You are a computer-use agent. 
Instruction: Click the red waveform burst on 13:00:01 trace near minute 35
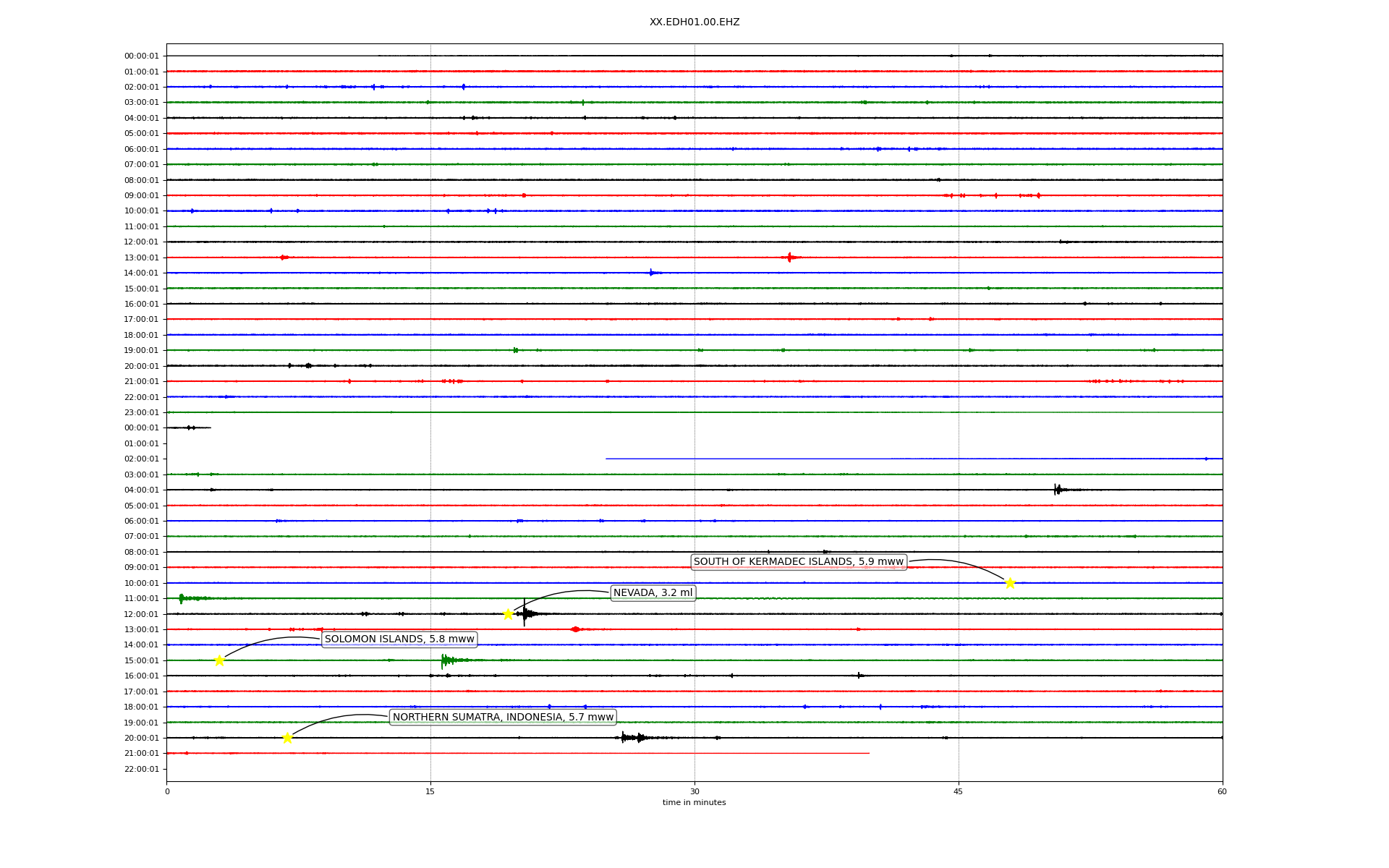point(789,257)
